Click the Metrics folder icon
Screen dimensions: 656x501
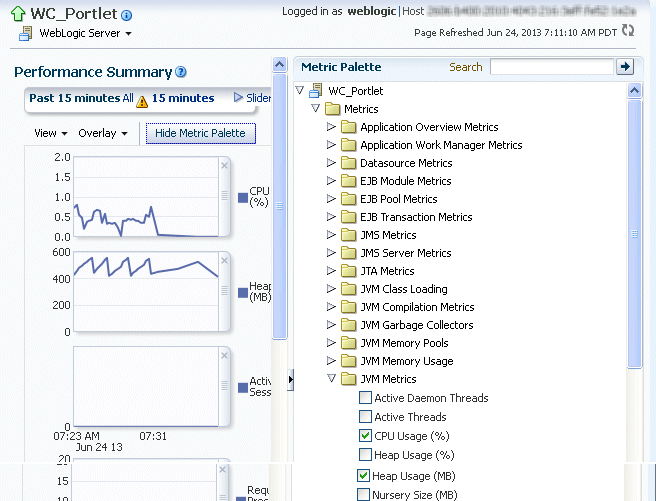click(x=333, y=109)
